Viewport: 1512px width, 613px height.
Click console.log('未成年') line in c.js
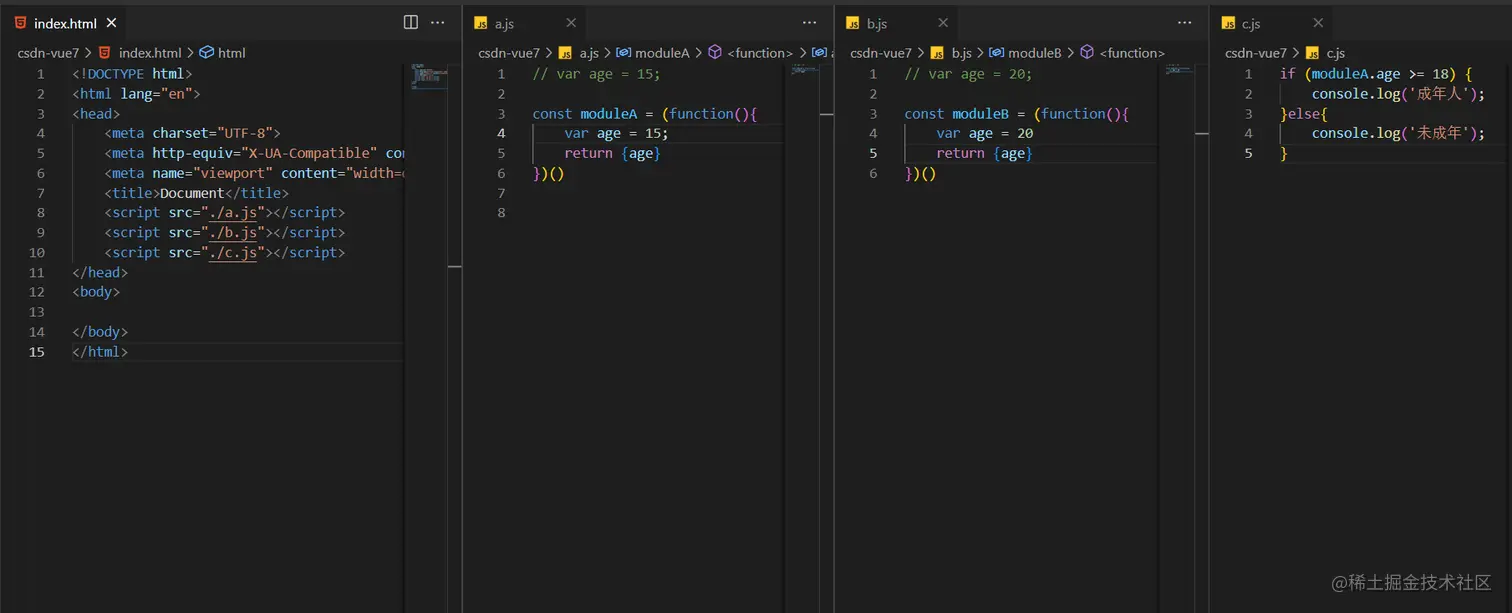(x=1398, y=133)
